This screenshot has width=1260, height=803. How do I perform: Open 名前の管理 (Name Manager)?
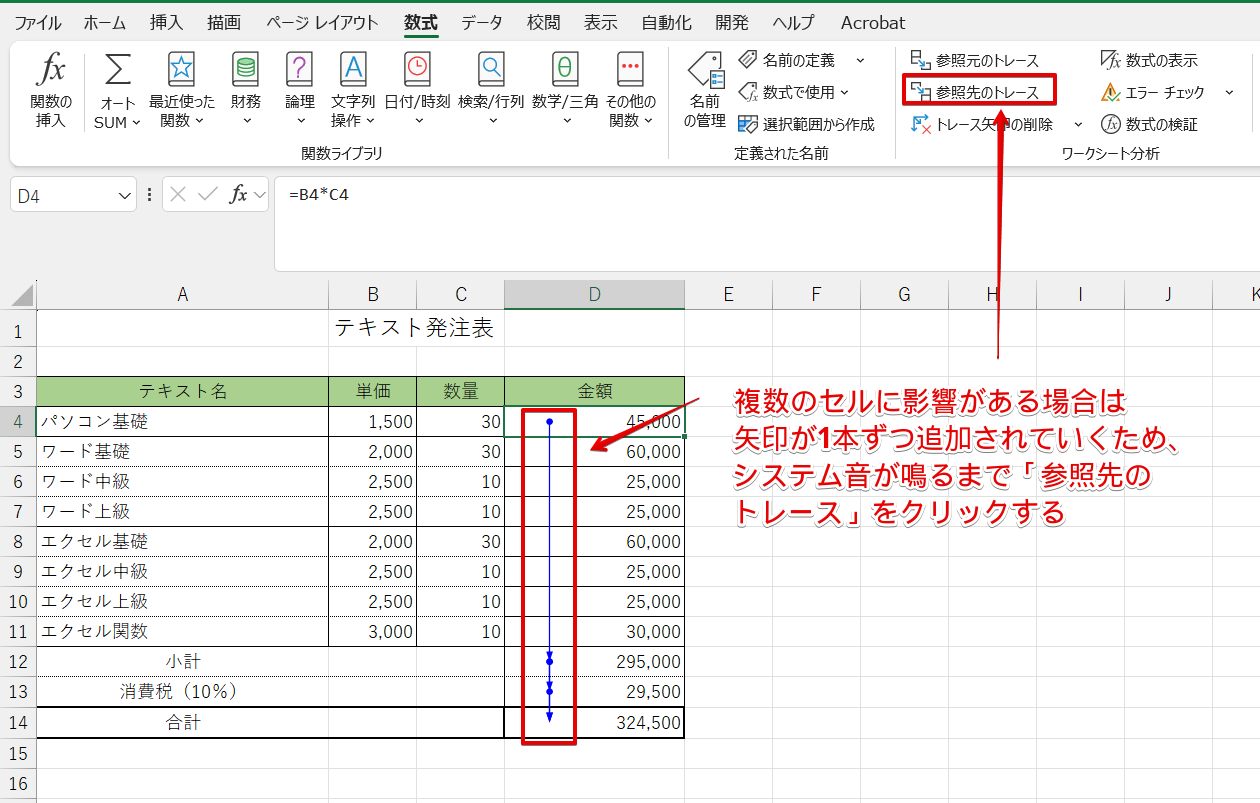click(x=705, y=91)
